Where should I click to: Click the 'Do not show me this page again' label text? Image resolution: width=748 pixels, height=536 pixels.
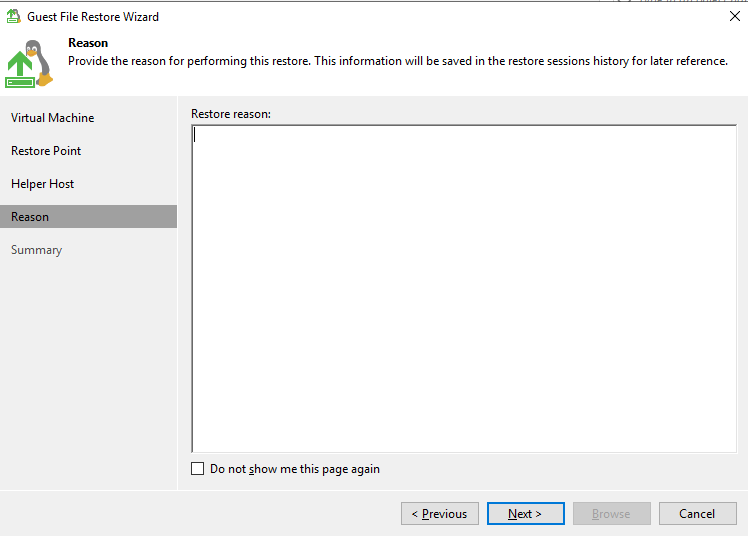click(294, 469)
